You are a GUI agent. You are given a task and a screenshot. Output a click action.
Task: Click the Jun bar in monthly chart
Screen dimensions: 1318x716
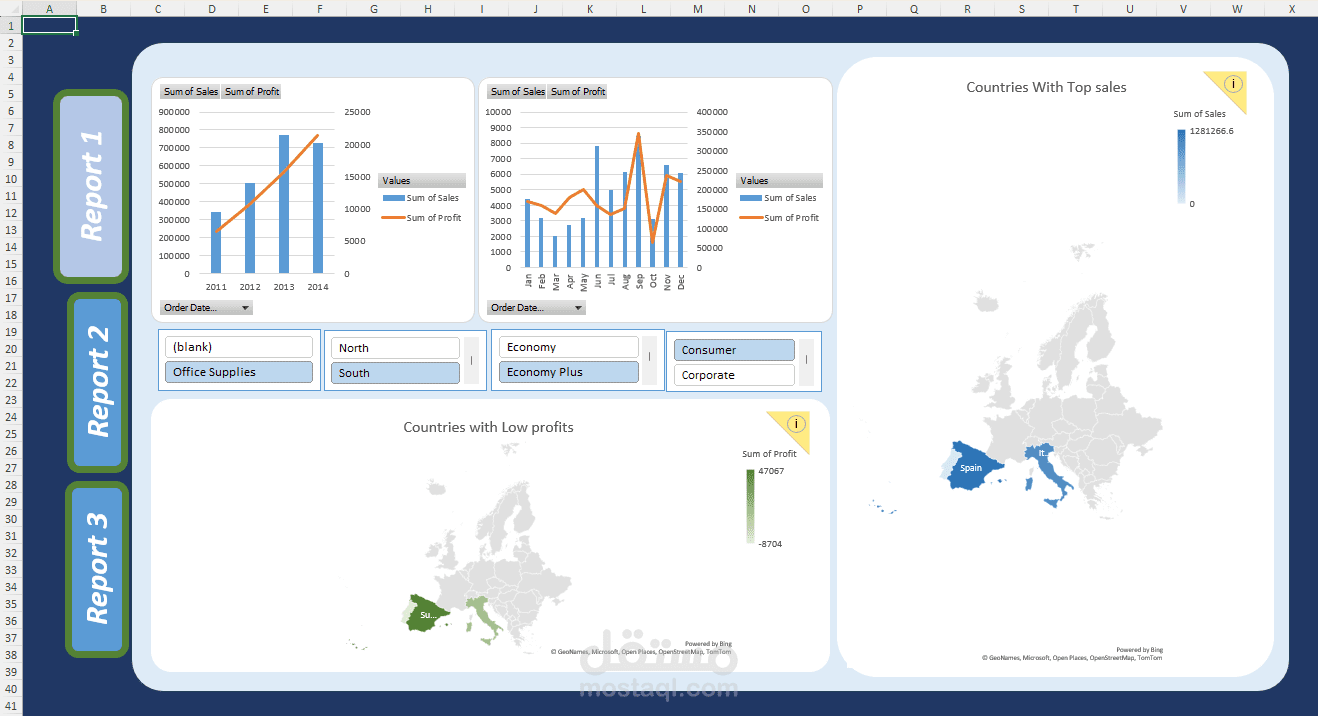[597, 207]
